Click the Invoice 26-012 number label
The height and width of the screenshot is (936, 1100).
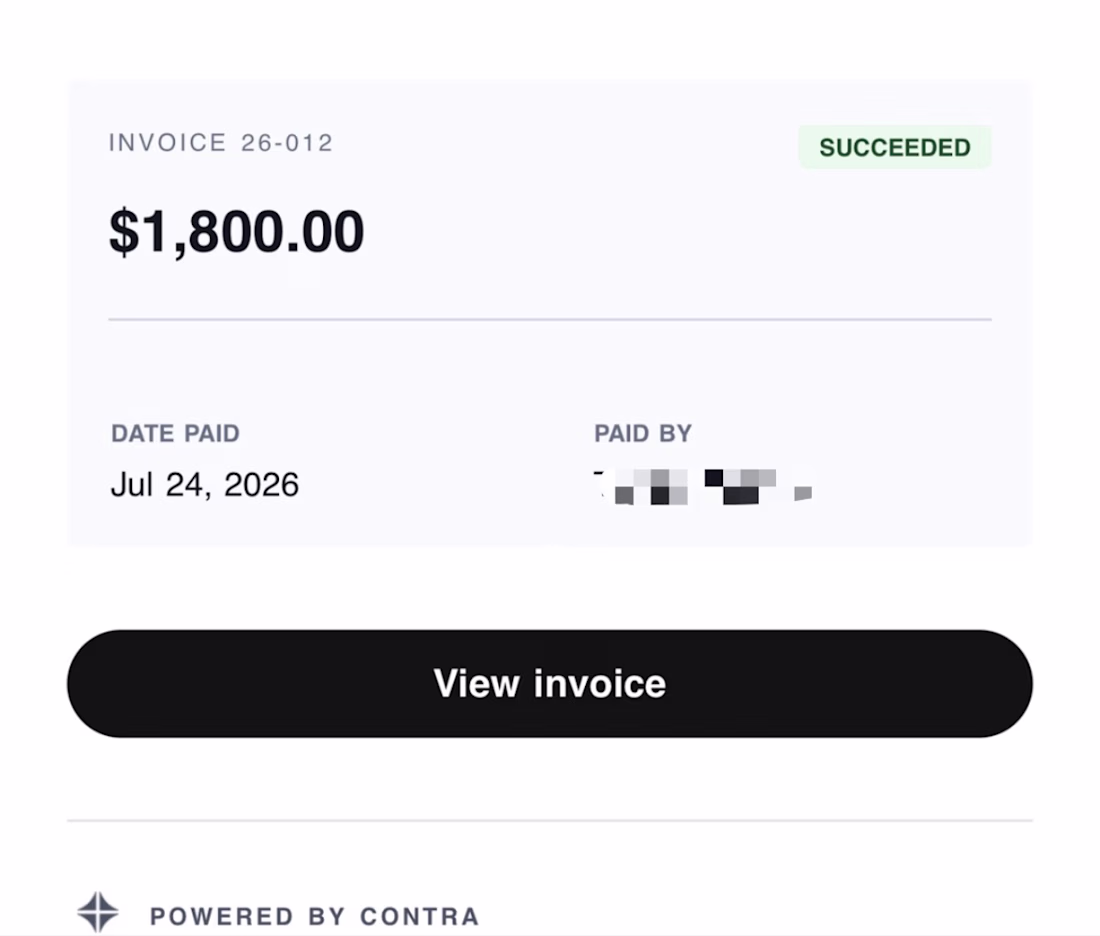point(221,142)
